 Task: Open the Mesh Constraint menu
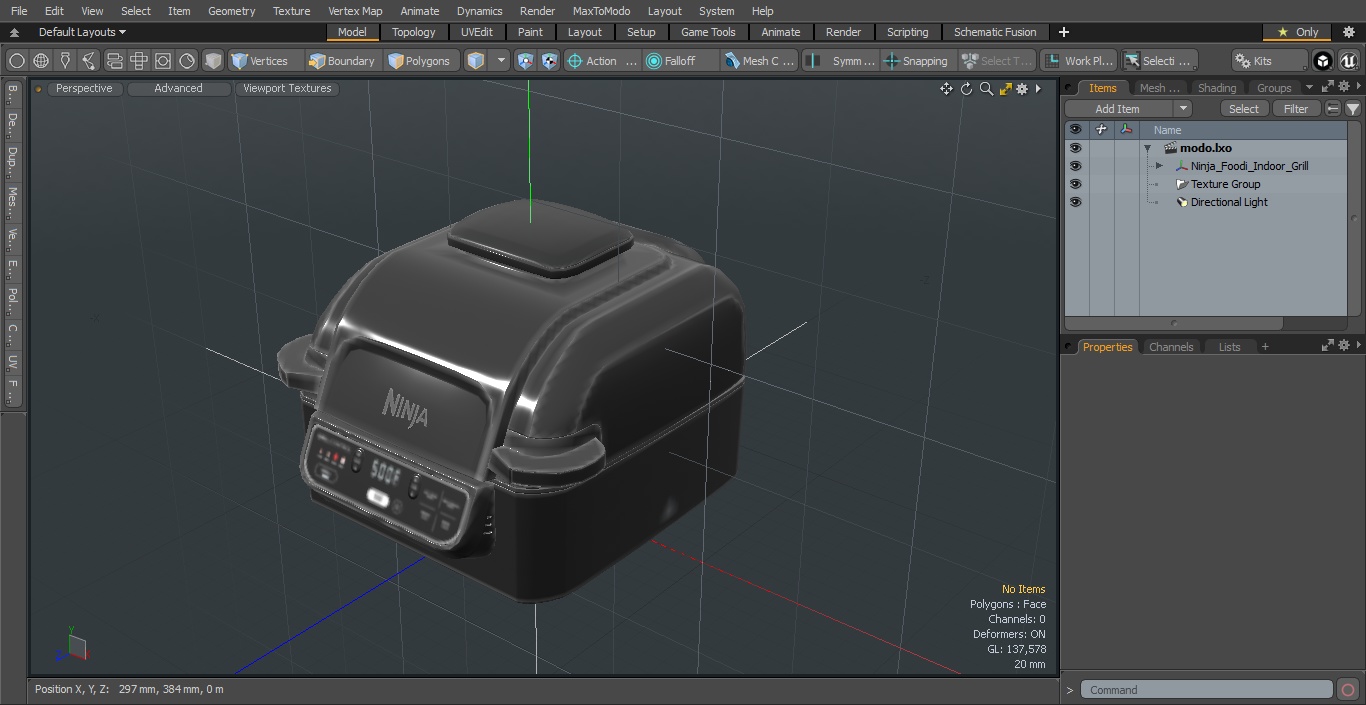759,61
